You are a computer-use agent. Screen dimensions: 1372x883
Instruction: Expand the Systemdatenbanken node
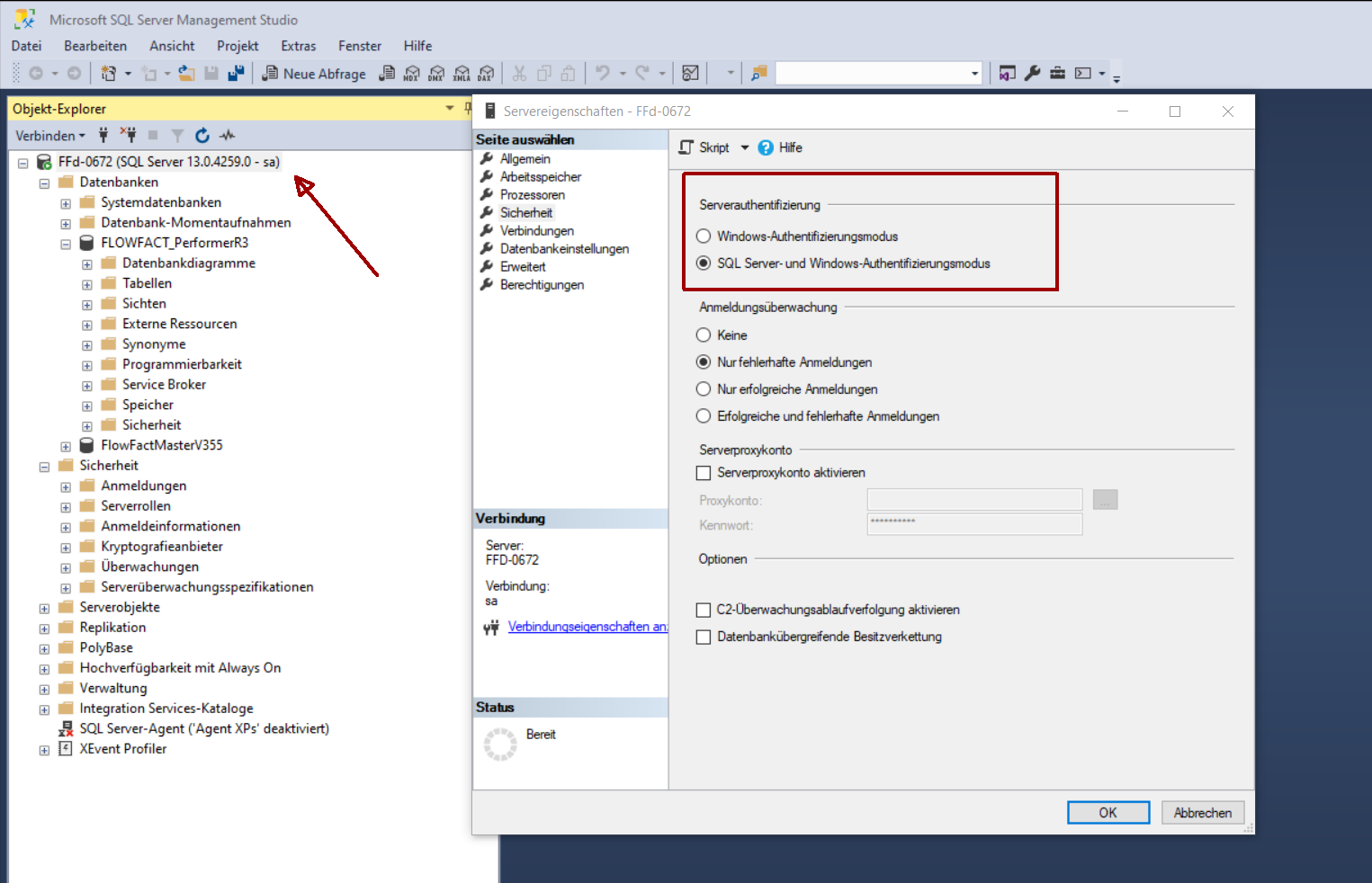click(x=66, y=203)
